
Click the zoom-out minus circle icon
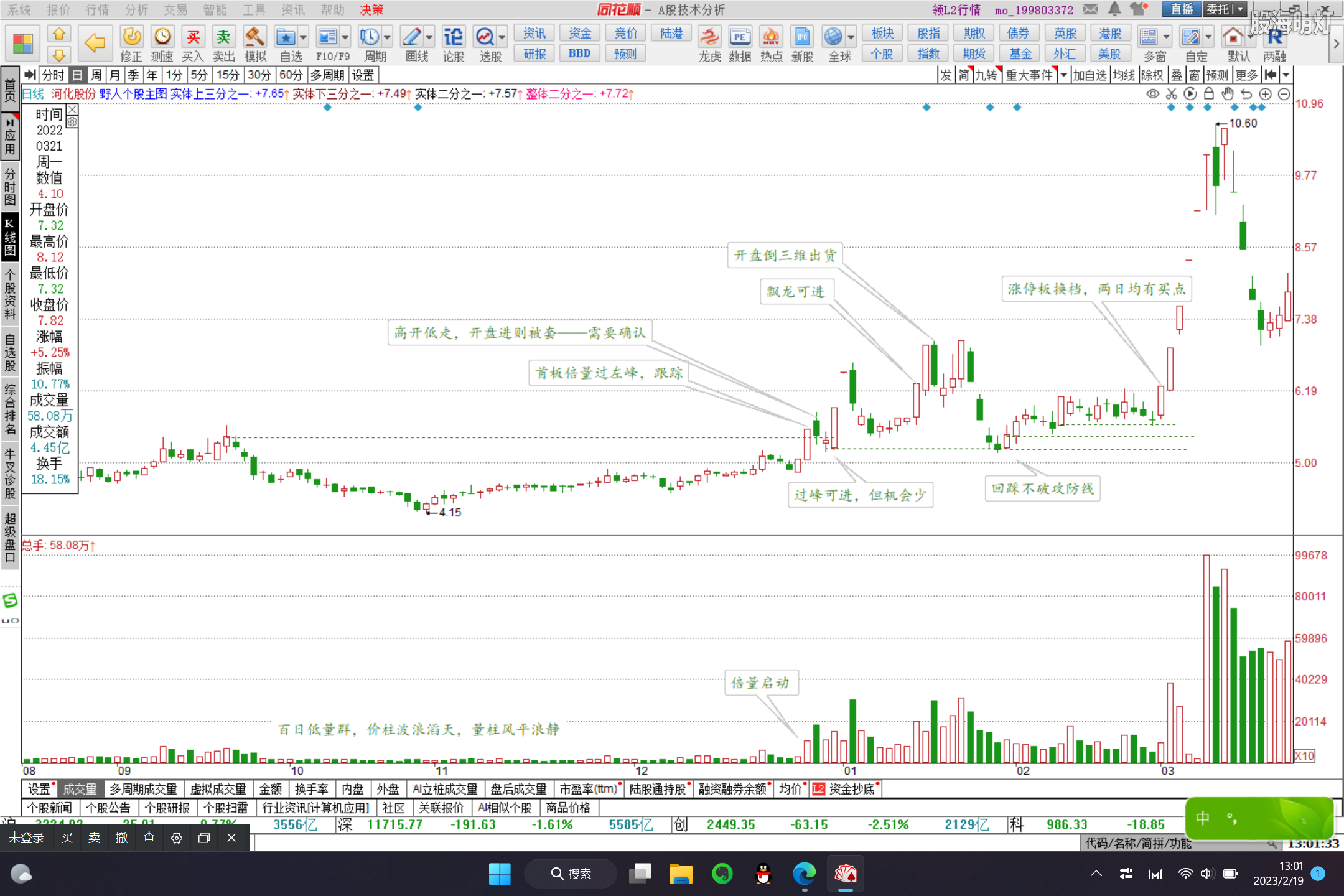pos(1284,94)
